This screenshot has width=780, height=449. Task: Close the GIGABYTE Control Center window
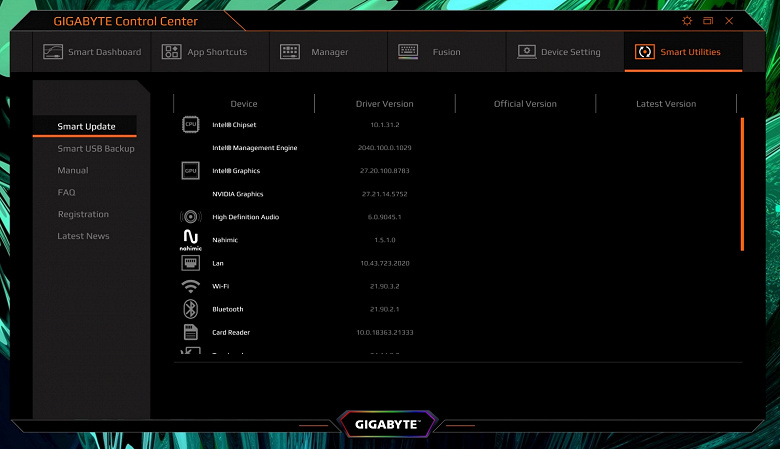tap(729, 21)
